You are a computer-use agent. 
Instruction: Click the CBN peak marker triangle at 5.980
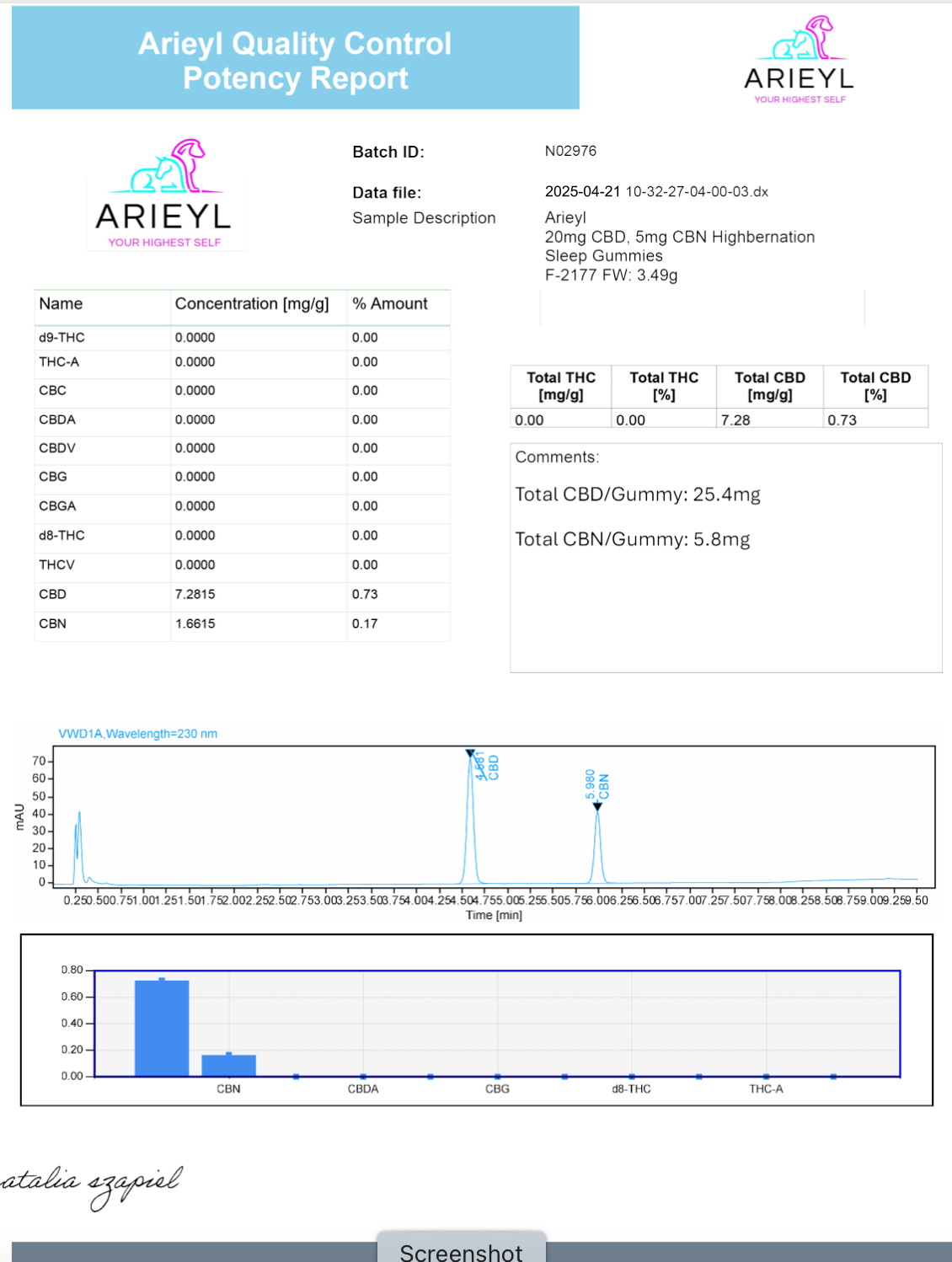click(x=597, y=806)
